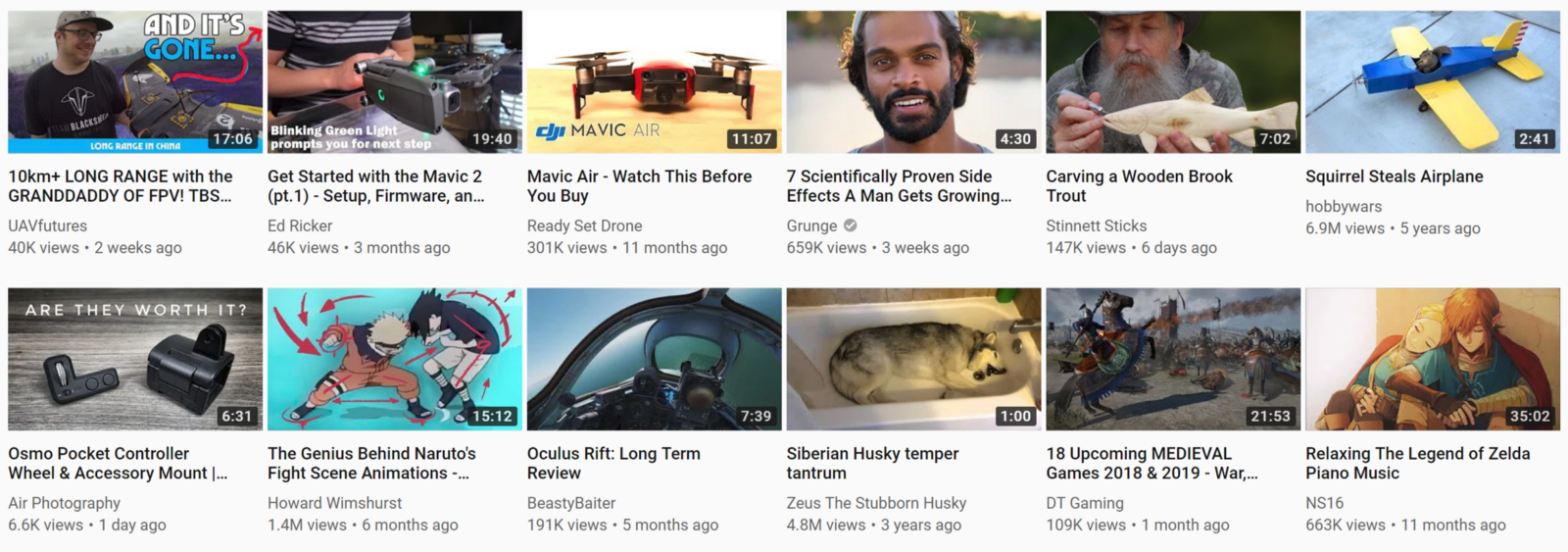Visit the Ed Ricker channel

pyautogui.click(x=300, y=226)
